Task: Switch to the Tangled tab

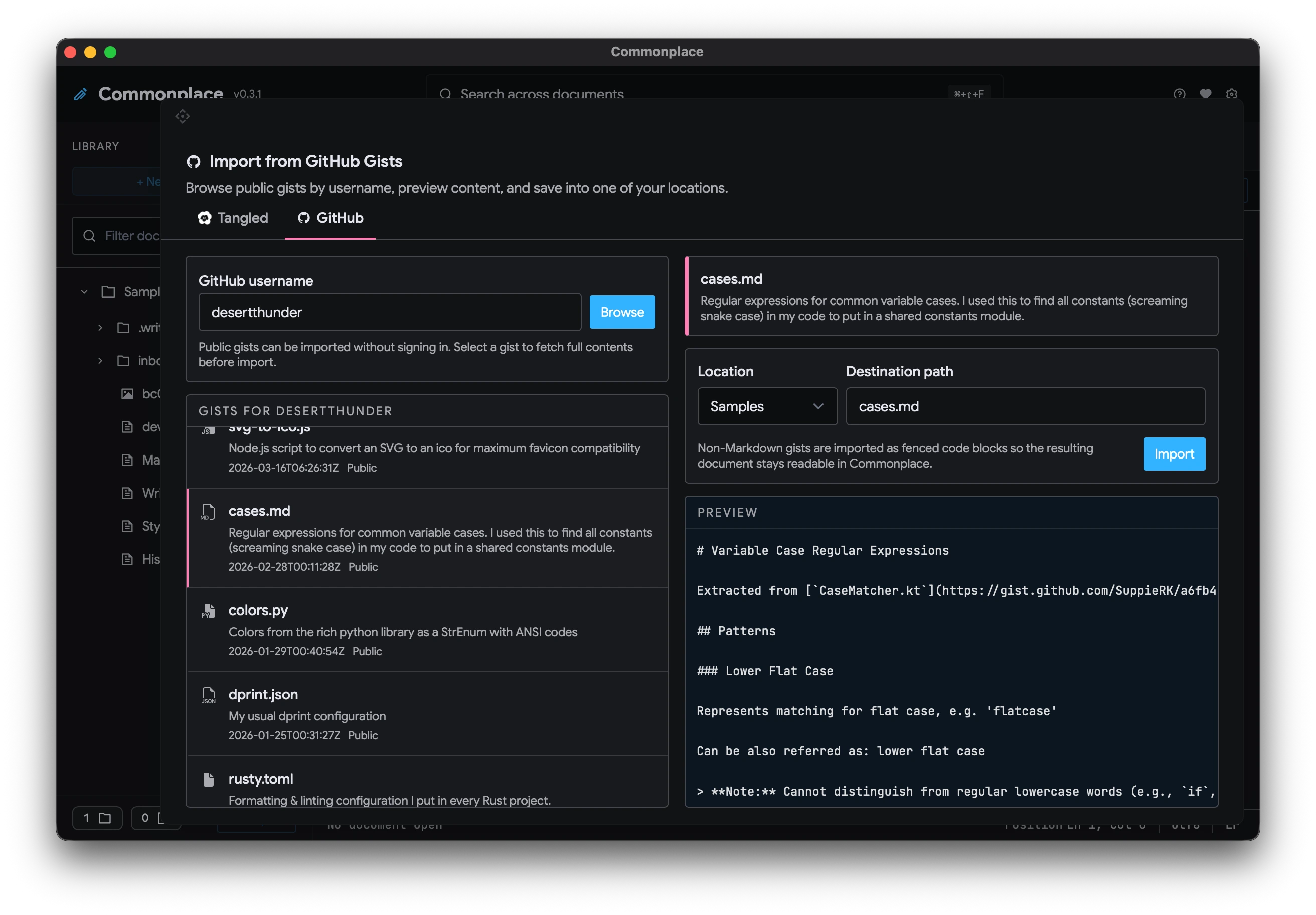Action: 233,218
